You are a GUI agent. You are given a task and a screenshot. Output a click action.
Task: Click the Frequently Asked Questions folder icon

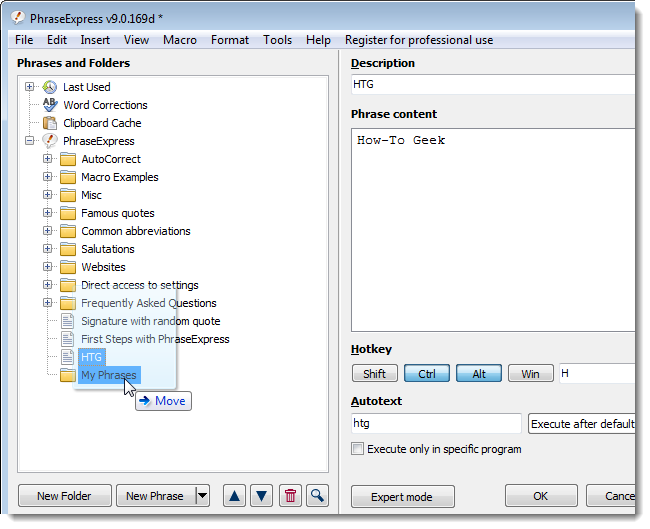coord(68,303)
